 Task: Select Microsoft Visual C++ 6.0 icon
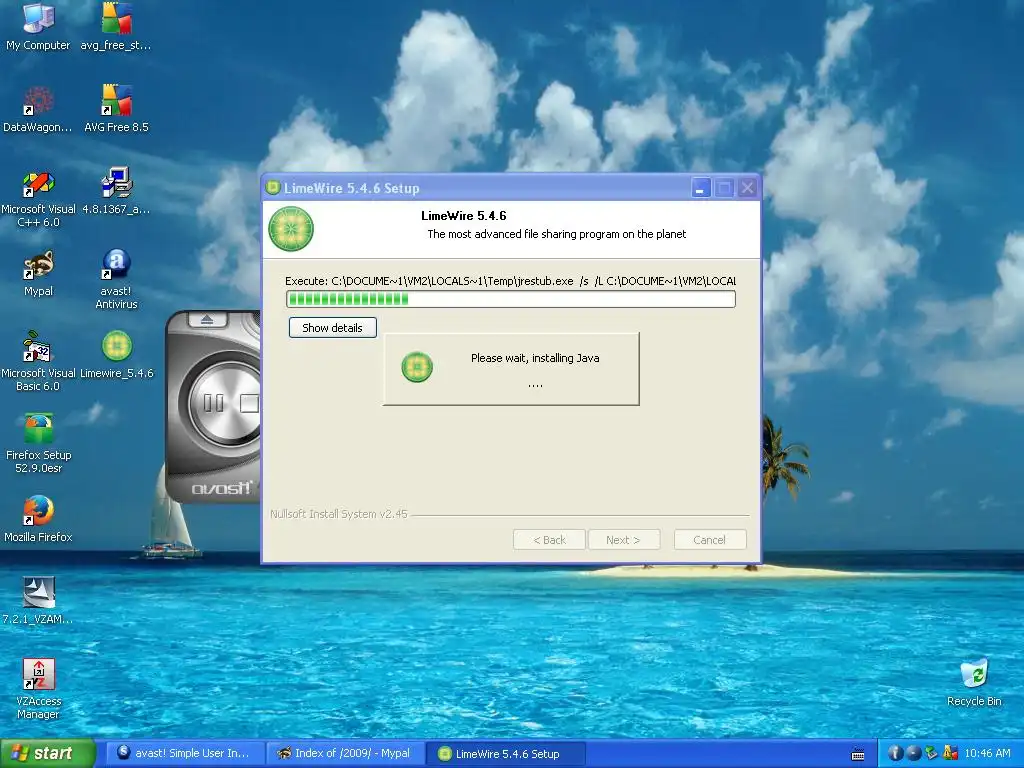[x=38, y=198]
